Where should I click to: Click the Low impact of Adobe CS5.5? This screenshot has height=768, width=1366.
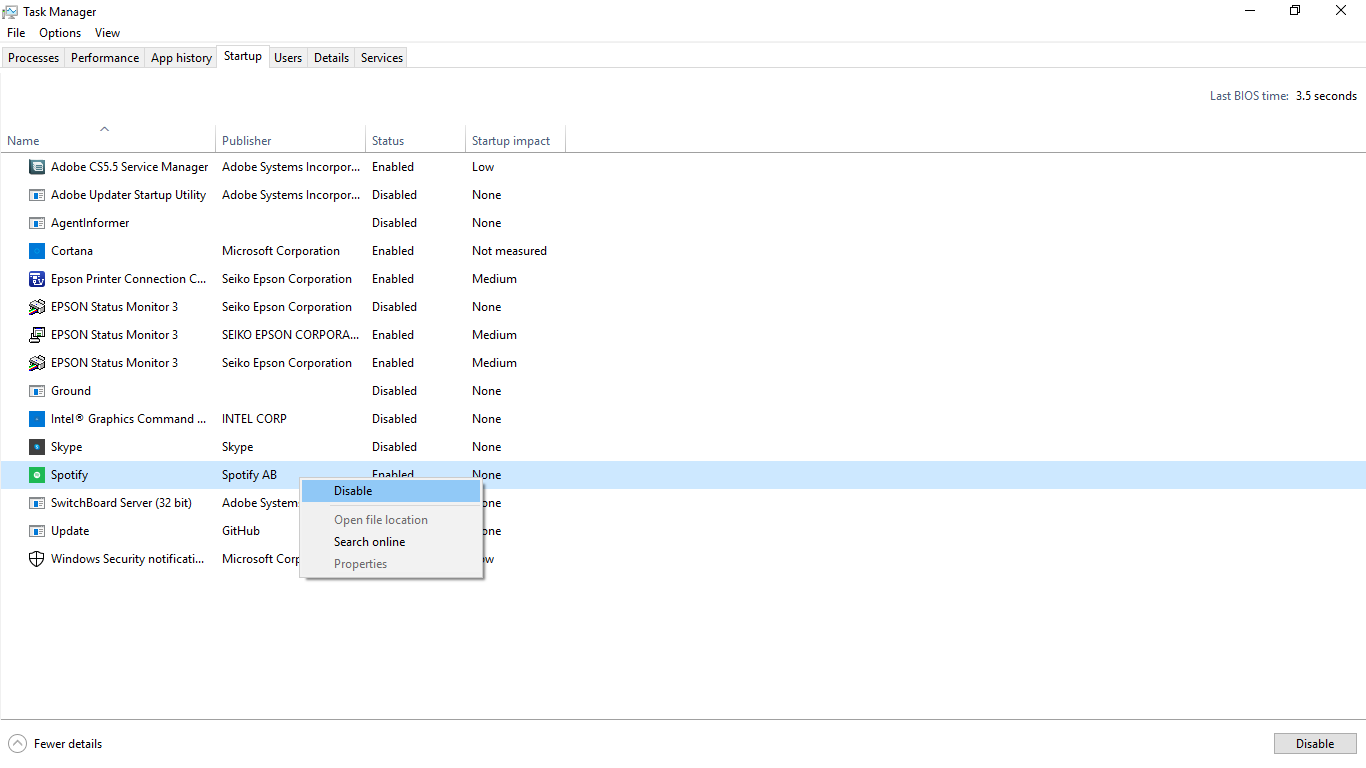(x=483, y=167)
